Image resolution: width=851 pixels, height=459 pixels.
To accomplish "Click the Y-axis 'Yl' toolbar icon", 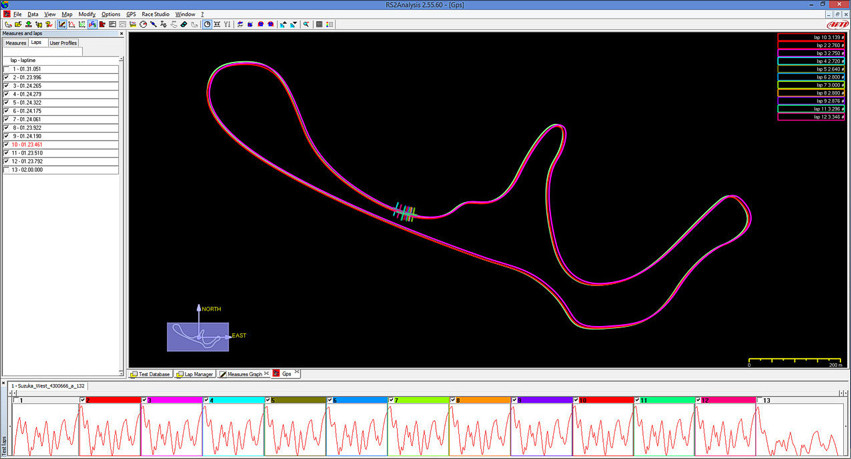I will click(x=227, y=24).
